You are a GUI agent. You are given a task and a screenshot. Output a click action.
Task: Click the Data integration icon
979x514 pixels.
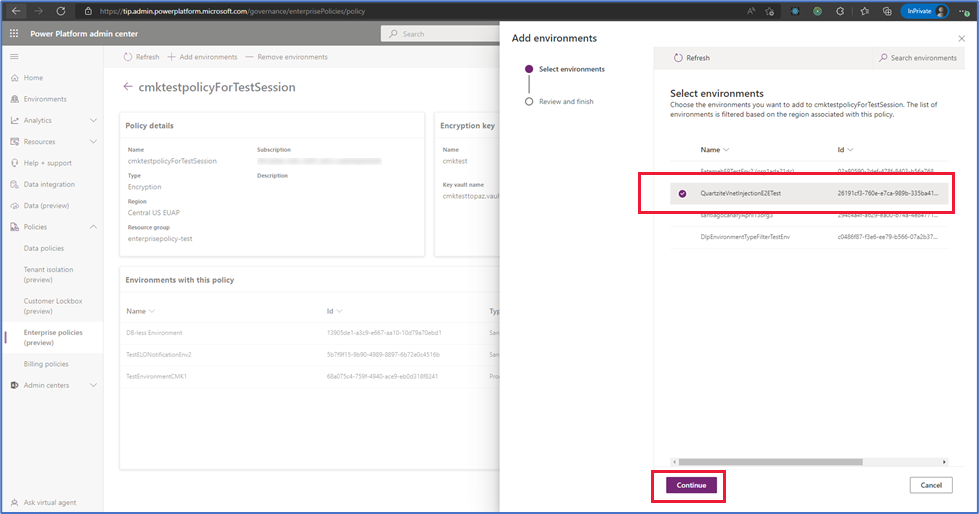[x=15, y=184]
